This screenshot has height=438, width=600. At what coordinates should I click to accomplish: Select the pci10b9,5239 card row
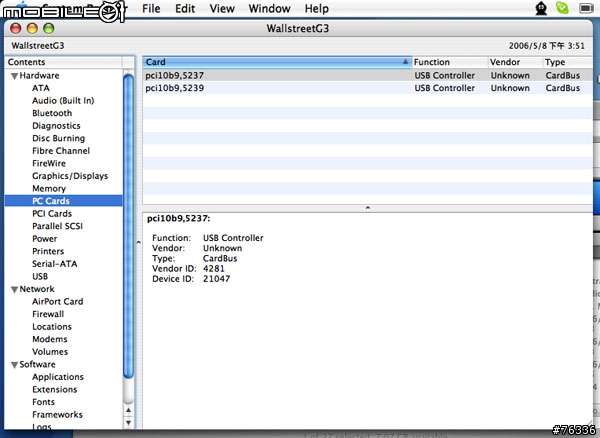367,88
